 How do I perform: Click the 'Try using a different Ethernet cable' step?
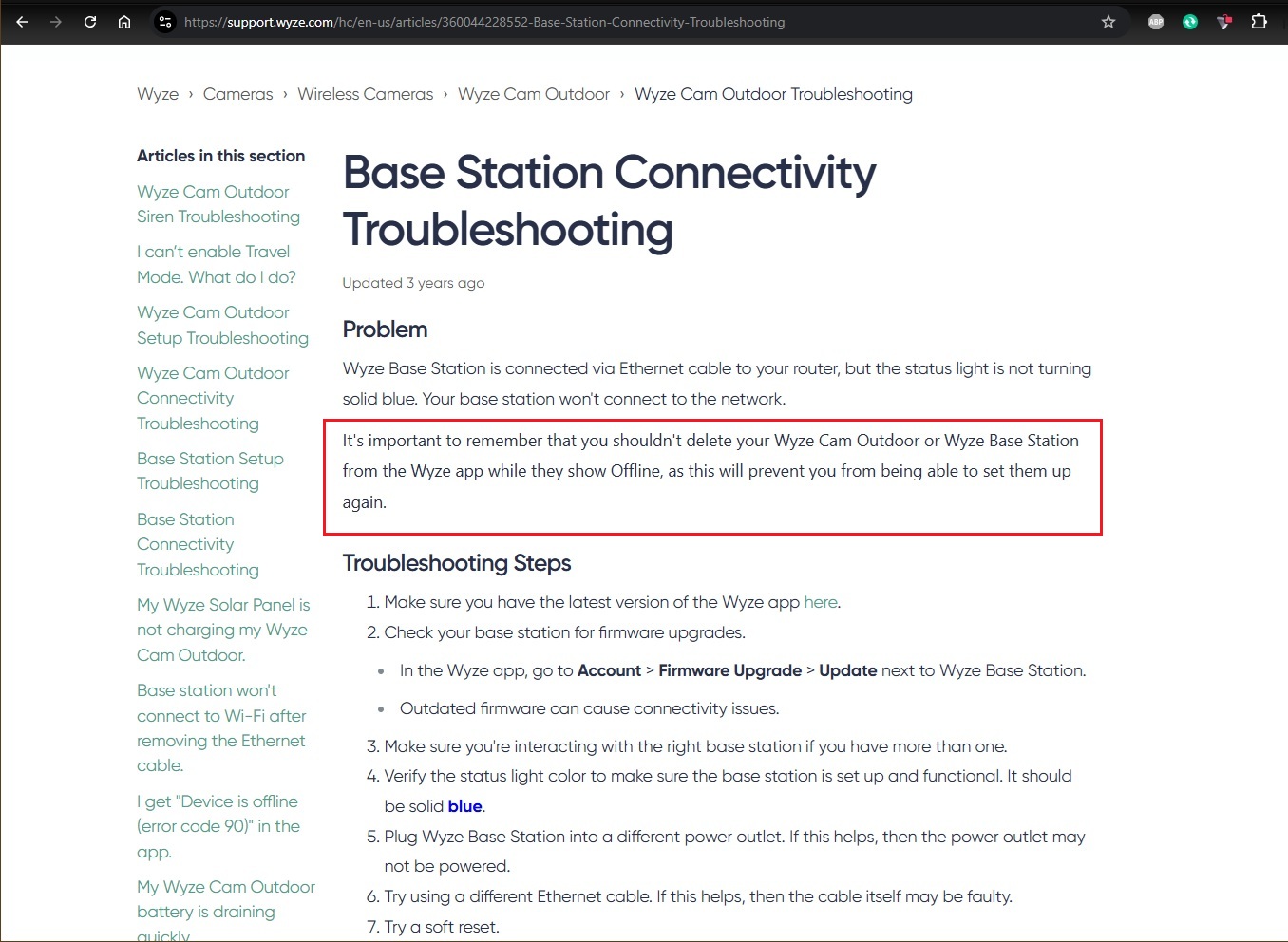pos(698,896)
